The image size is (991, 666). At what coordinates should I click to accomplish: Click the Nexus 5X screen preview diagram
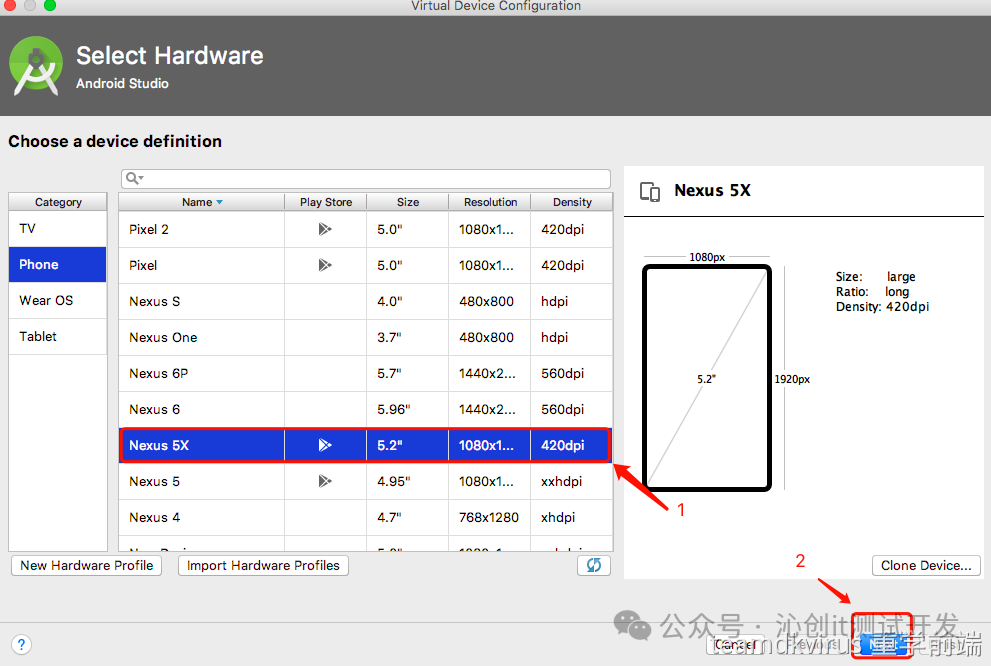point(707,378)
